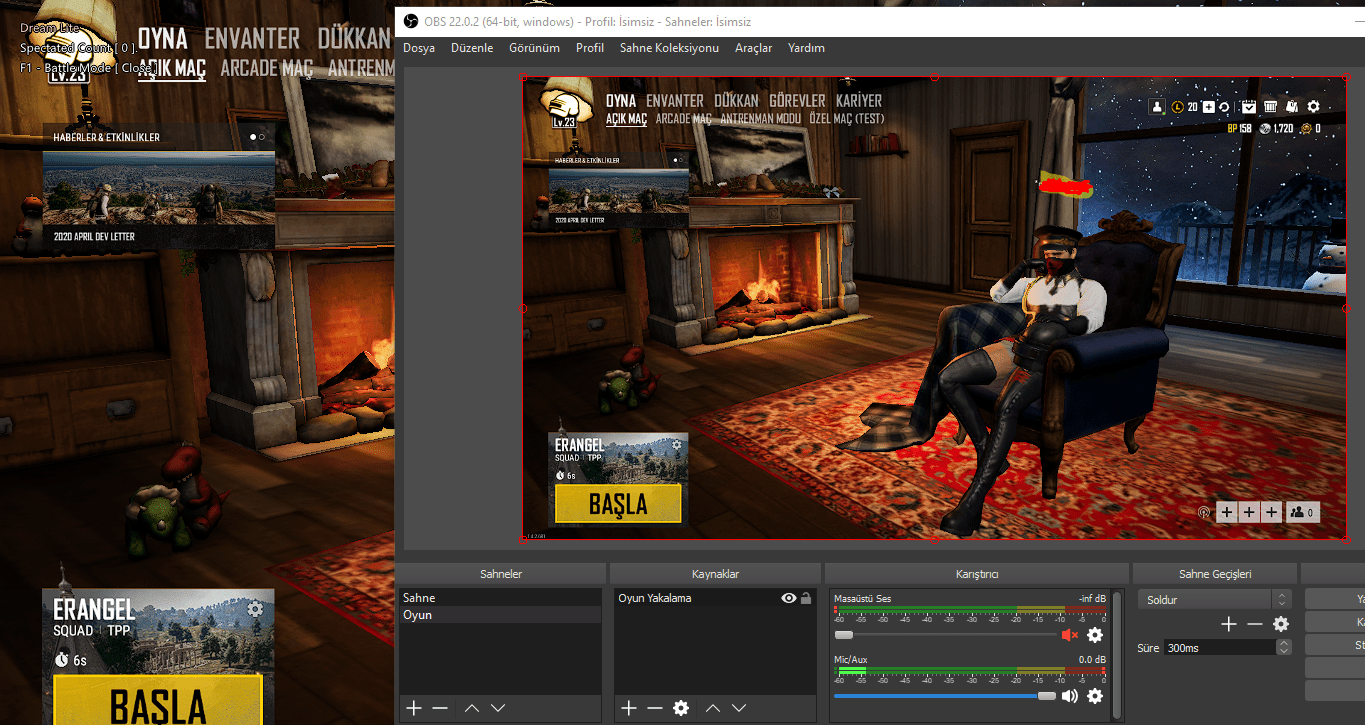The height and width of the screenshot is (725, 1365).
Task: Remove scene transition with minus icon
Action: [x=1255, y=624]
